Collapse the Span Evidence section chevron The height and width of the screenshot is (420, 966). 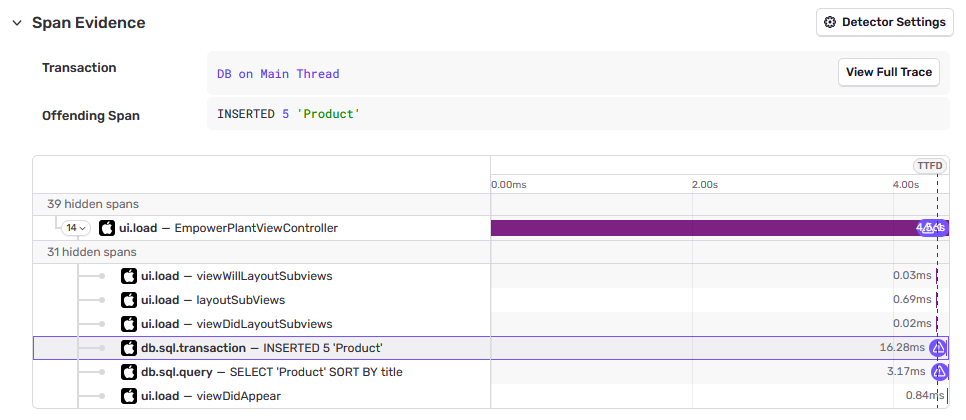pos(17,23)
